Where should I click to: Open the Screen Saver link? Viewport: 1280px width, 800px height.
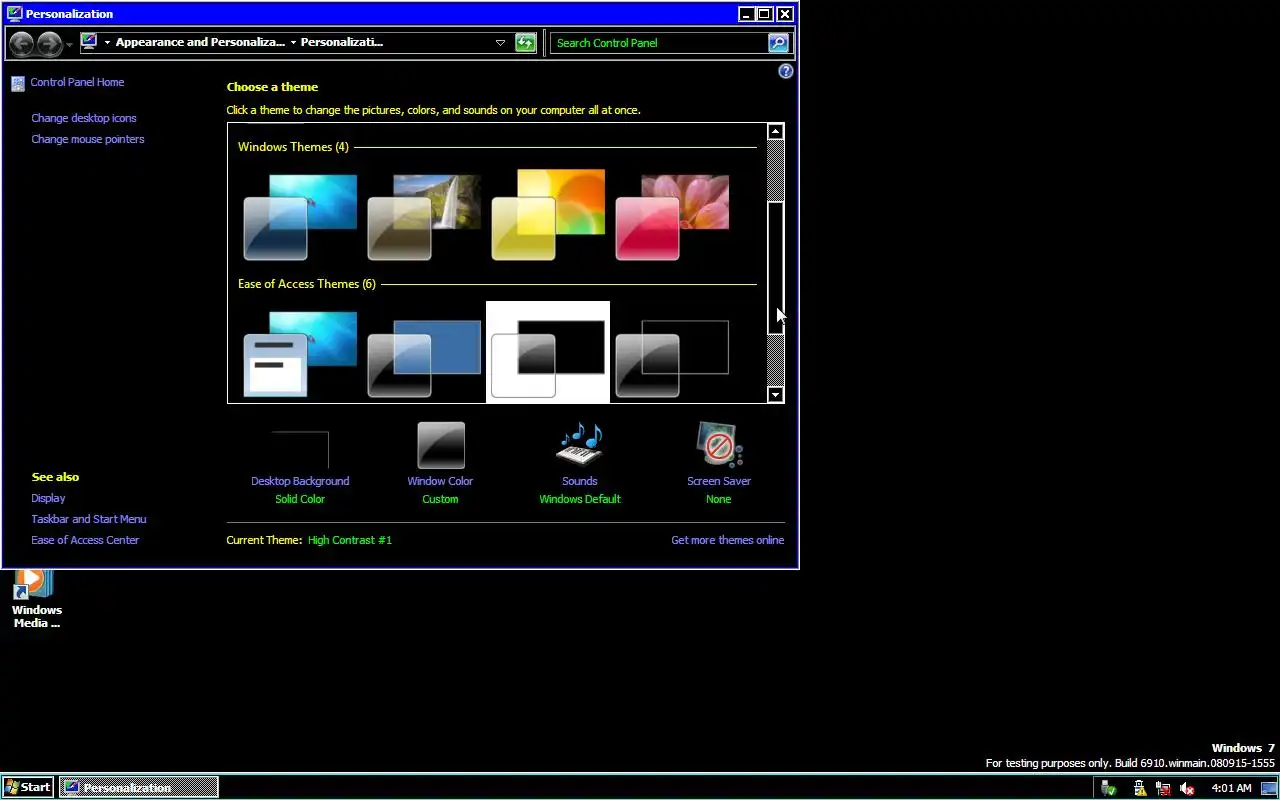(719, 481)
